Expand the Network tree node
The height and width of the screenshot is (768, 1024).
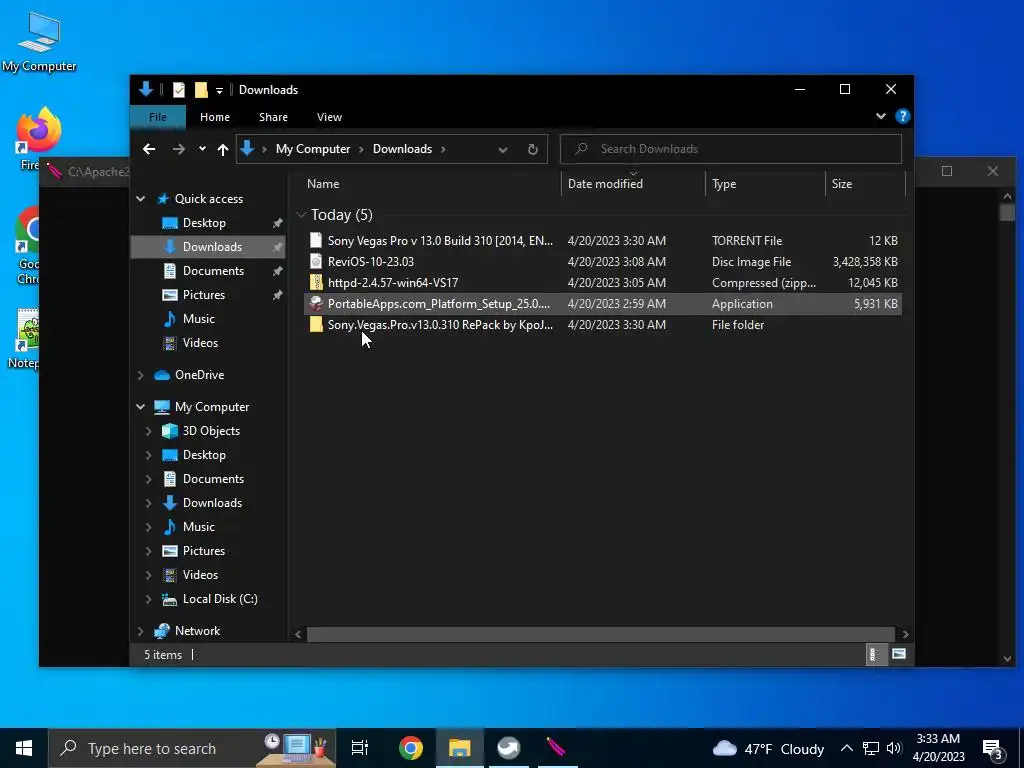click(140, 631)
